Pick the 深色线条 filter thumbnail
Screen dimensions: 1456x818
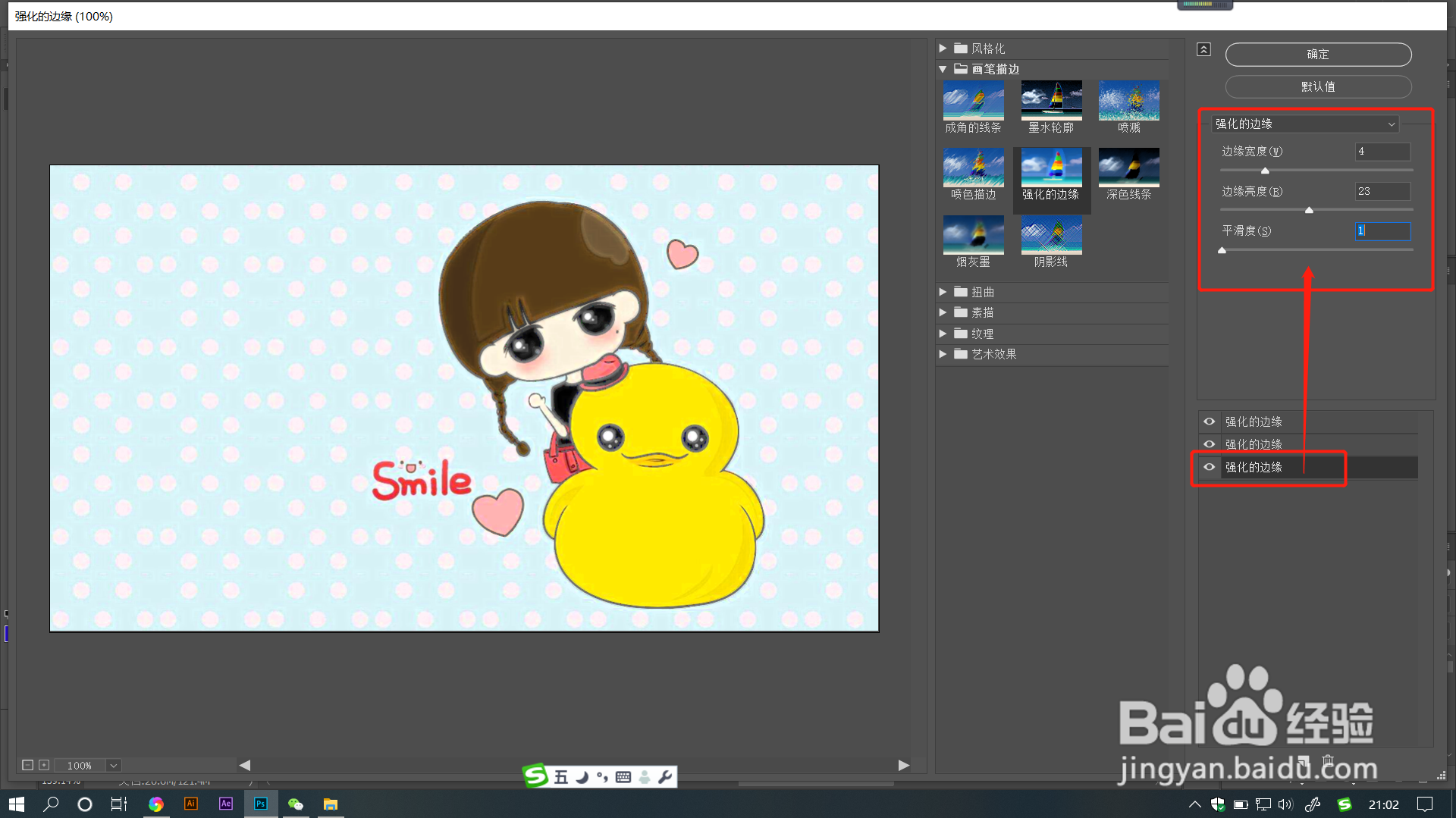coord(1128,168)
